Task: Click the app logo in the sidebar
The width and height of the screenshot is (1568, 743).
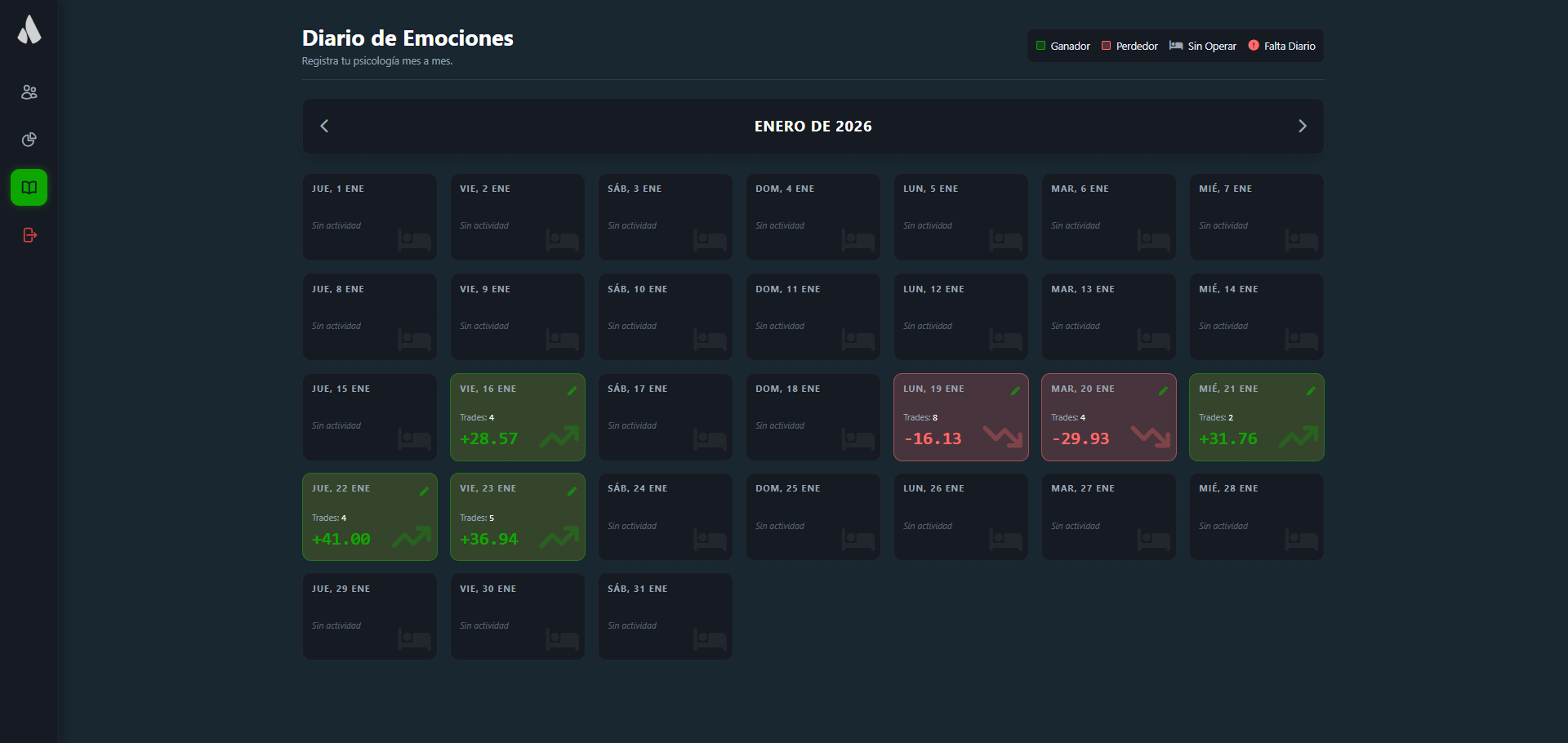Action: coord(29,30)
